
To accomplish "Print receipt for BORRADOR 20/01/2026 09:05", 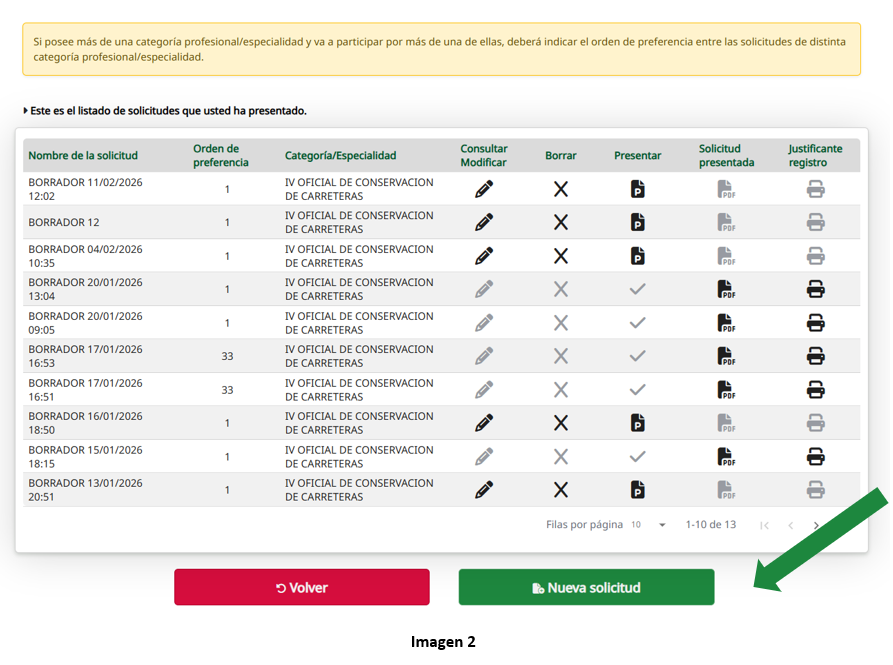I will click(x=816, y=323).
